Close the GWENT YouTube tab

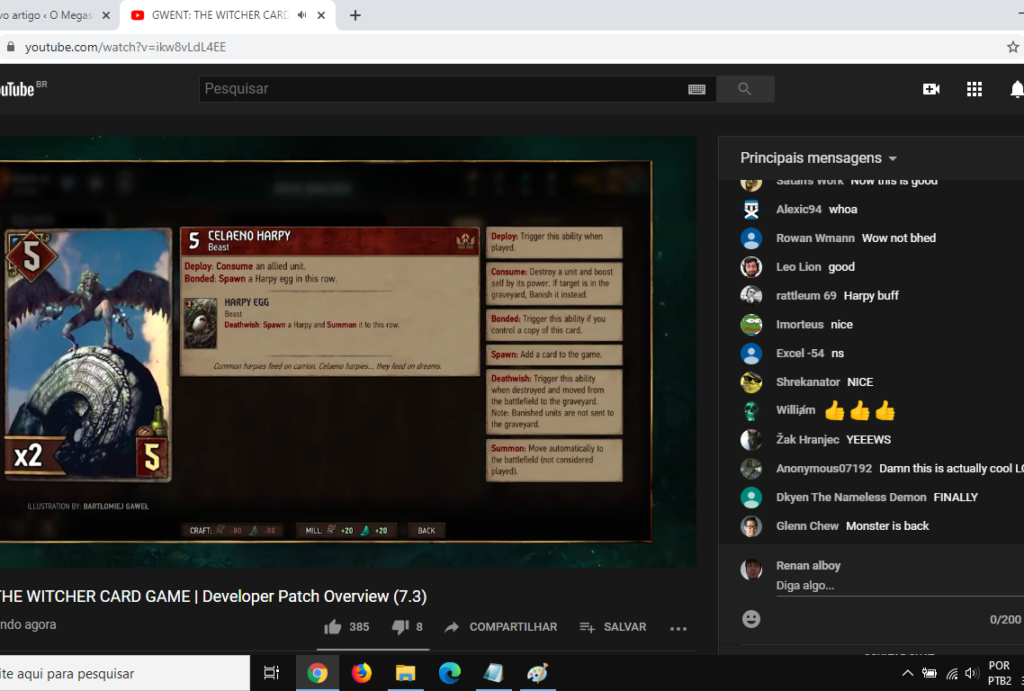tap(321, 15)
